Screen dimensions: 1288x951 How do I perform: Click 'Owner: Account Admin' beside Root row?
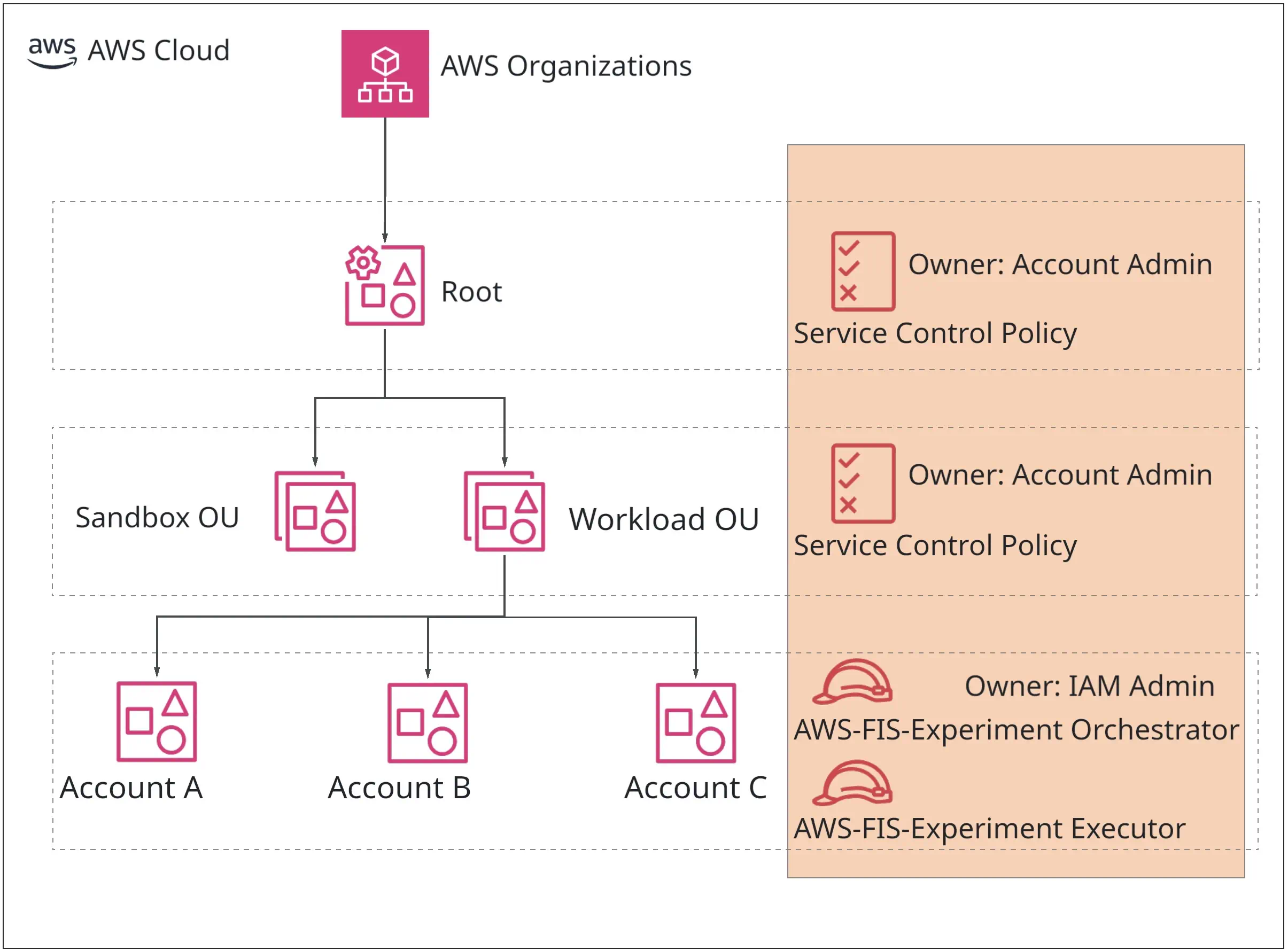tap(1060, 265)
